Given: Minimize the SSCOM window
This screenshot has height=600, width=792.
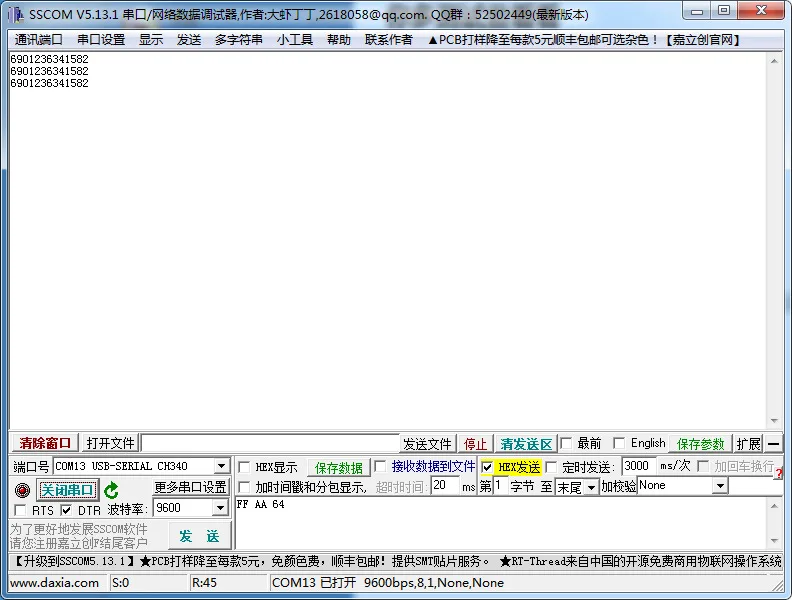Looking at the screenshot, I should pyautogui.click(x=698, y=11).
